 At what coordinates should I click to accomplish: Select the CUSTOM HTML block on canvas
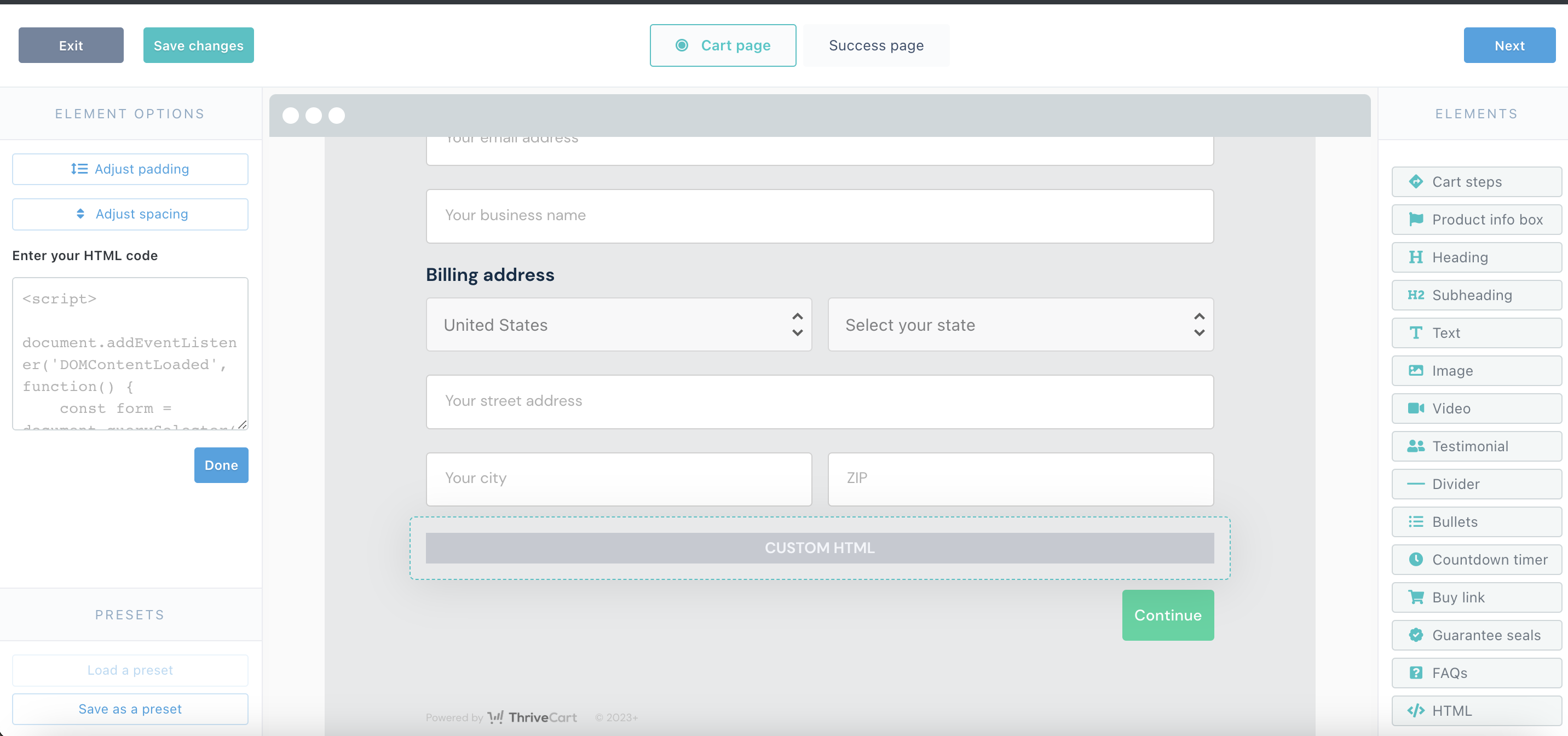coord(819,548)
